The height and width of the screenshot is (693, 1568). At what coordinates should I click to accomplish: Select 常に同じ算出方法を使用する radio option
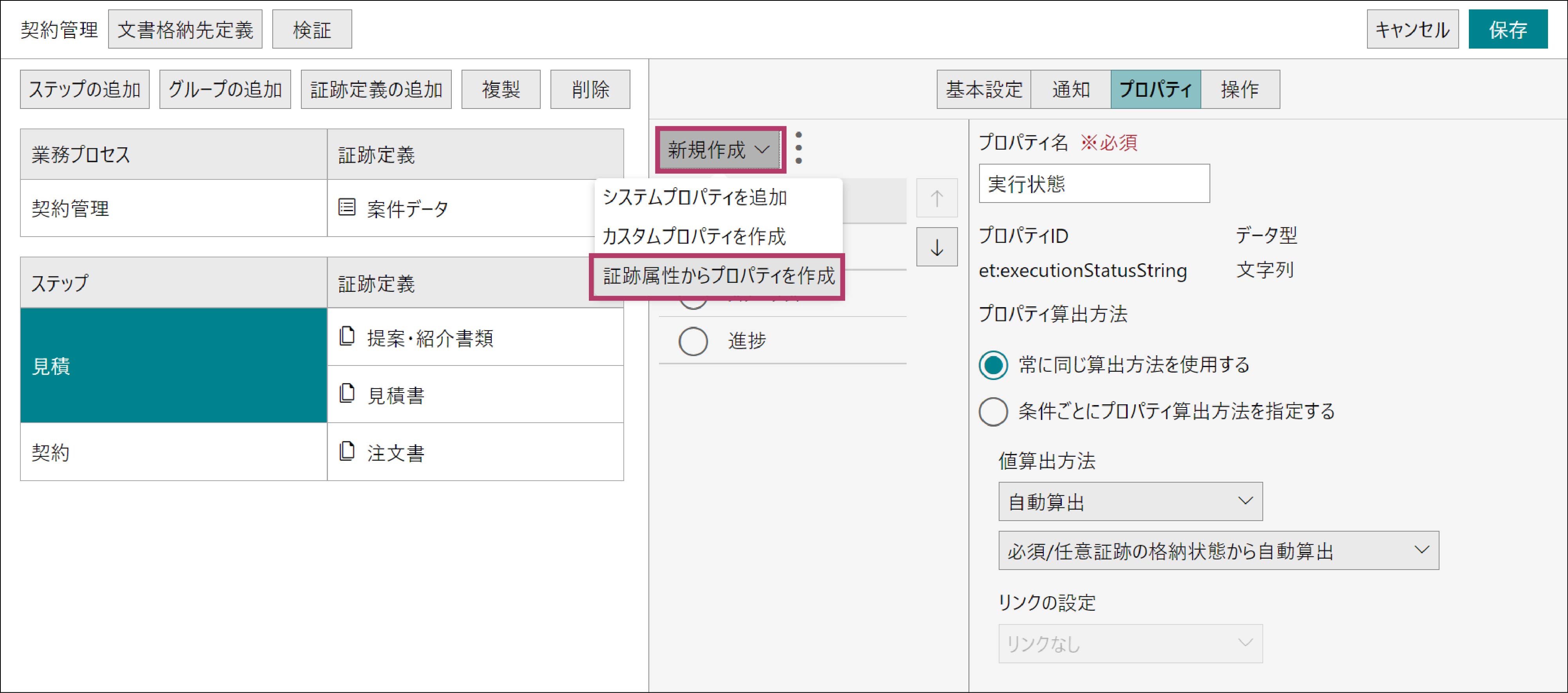(993, 364)
